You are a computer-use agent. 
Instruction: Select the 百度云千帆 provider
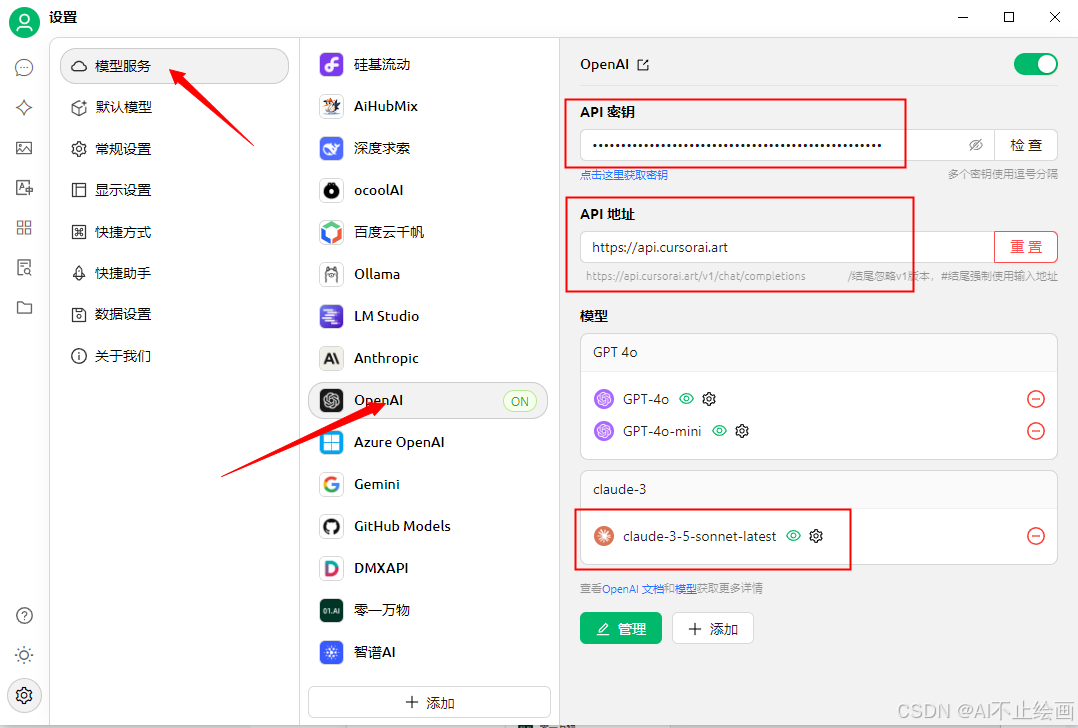(428, 232)
